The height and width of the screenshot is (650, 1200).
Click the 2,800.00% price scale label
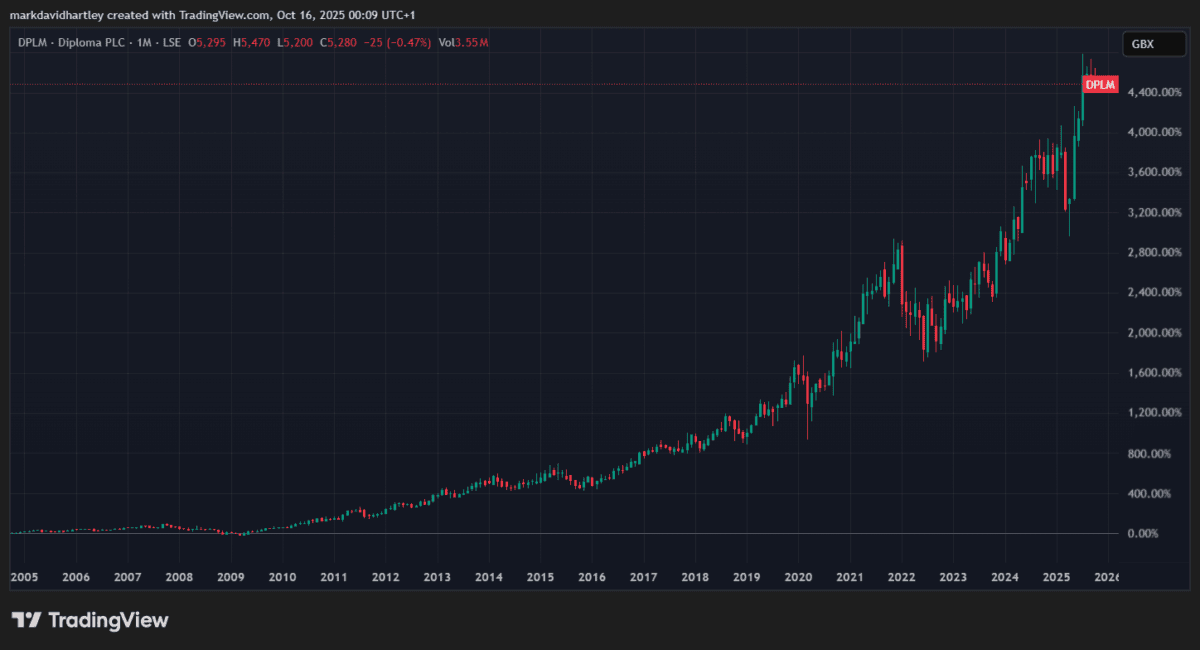pos(1142,253)
